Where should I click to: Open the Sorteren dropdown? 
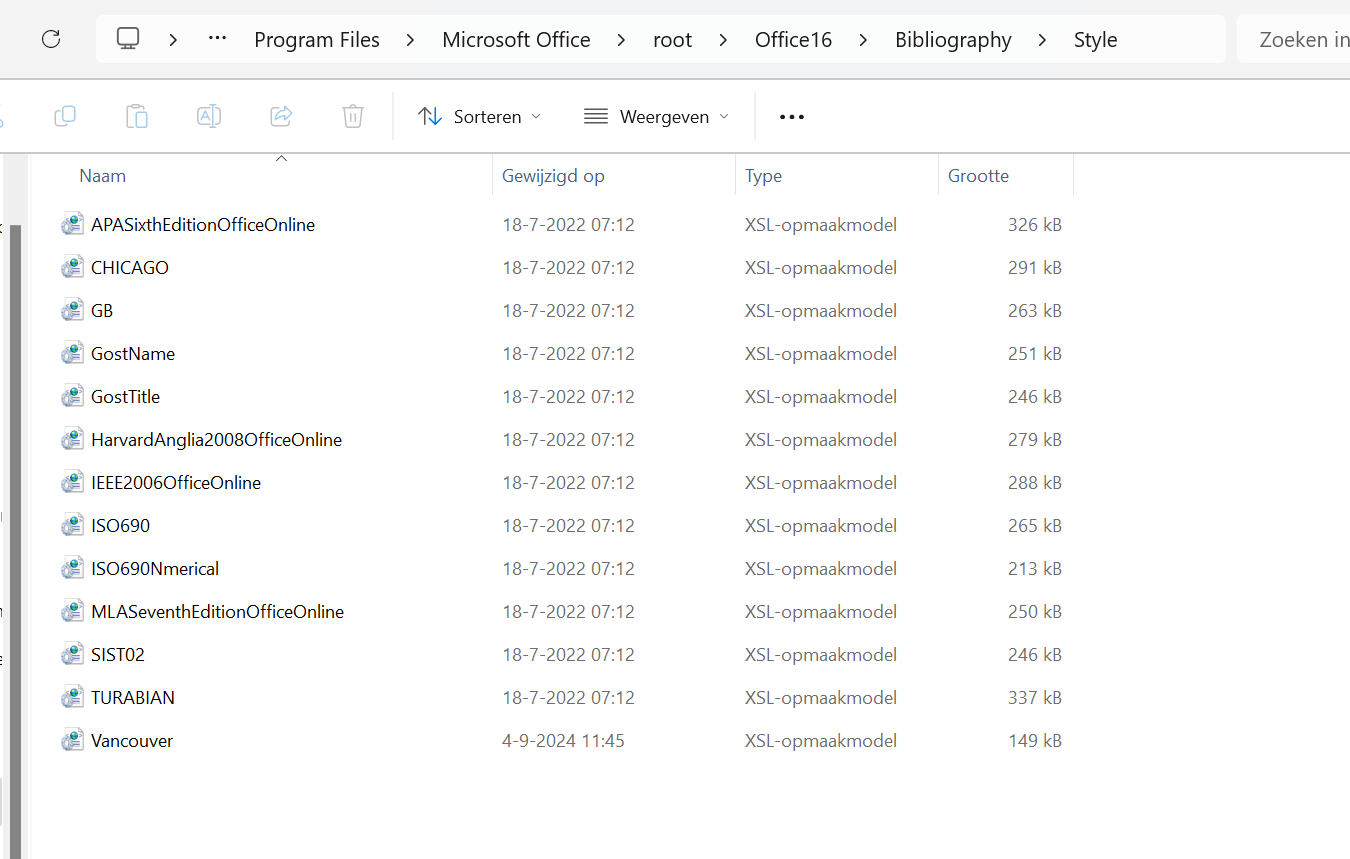tap(480, 117)
